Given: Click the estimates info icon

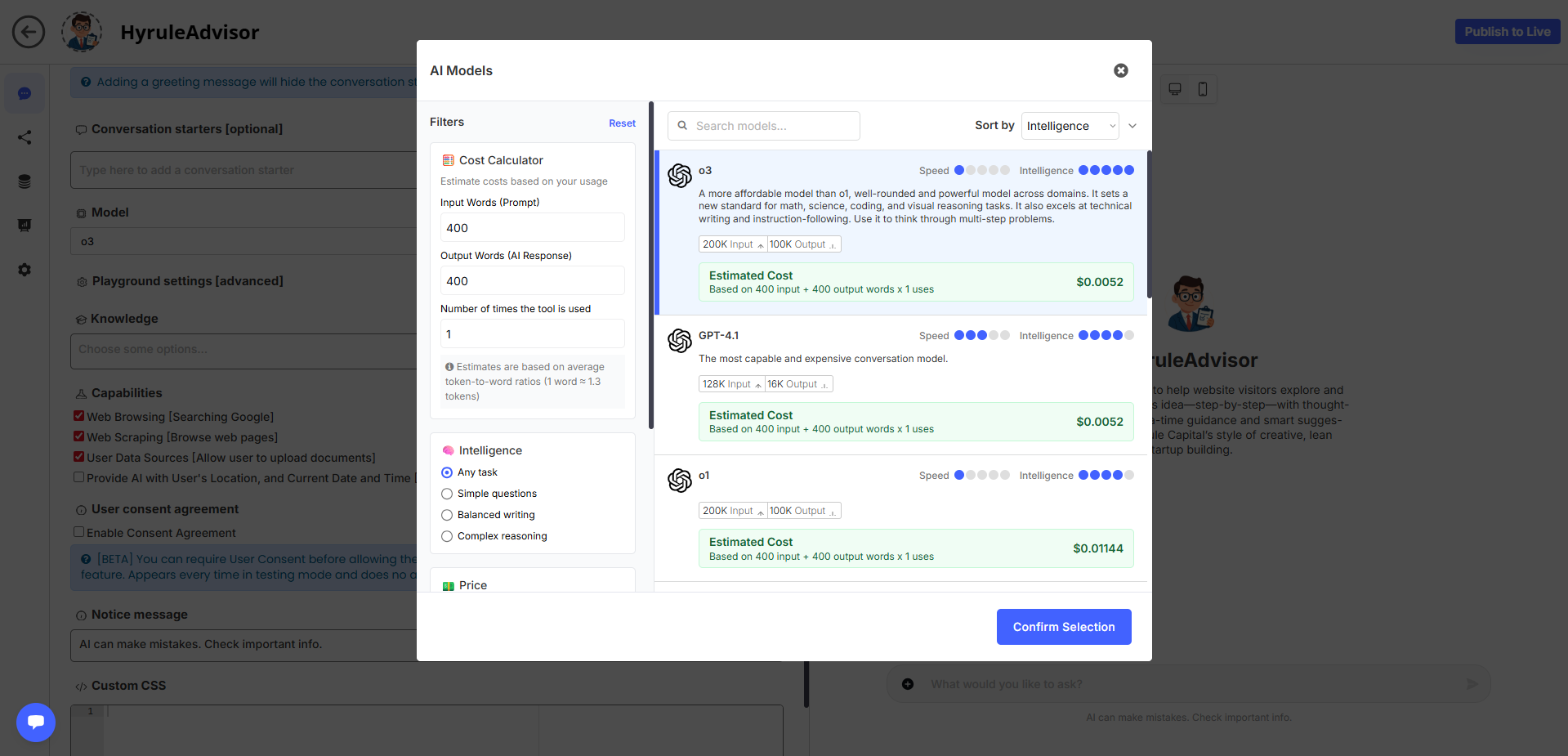Looking at the screenshot, I should tap(449, 367).
